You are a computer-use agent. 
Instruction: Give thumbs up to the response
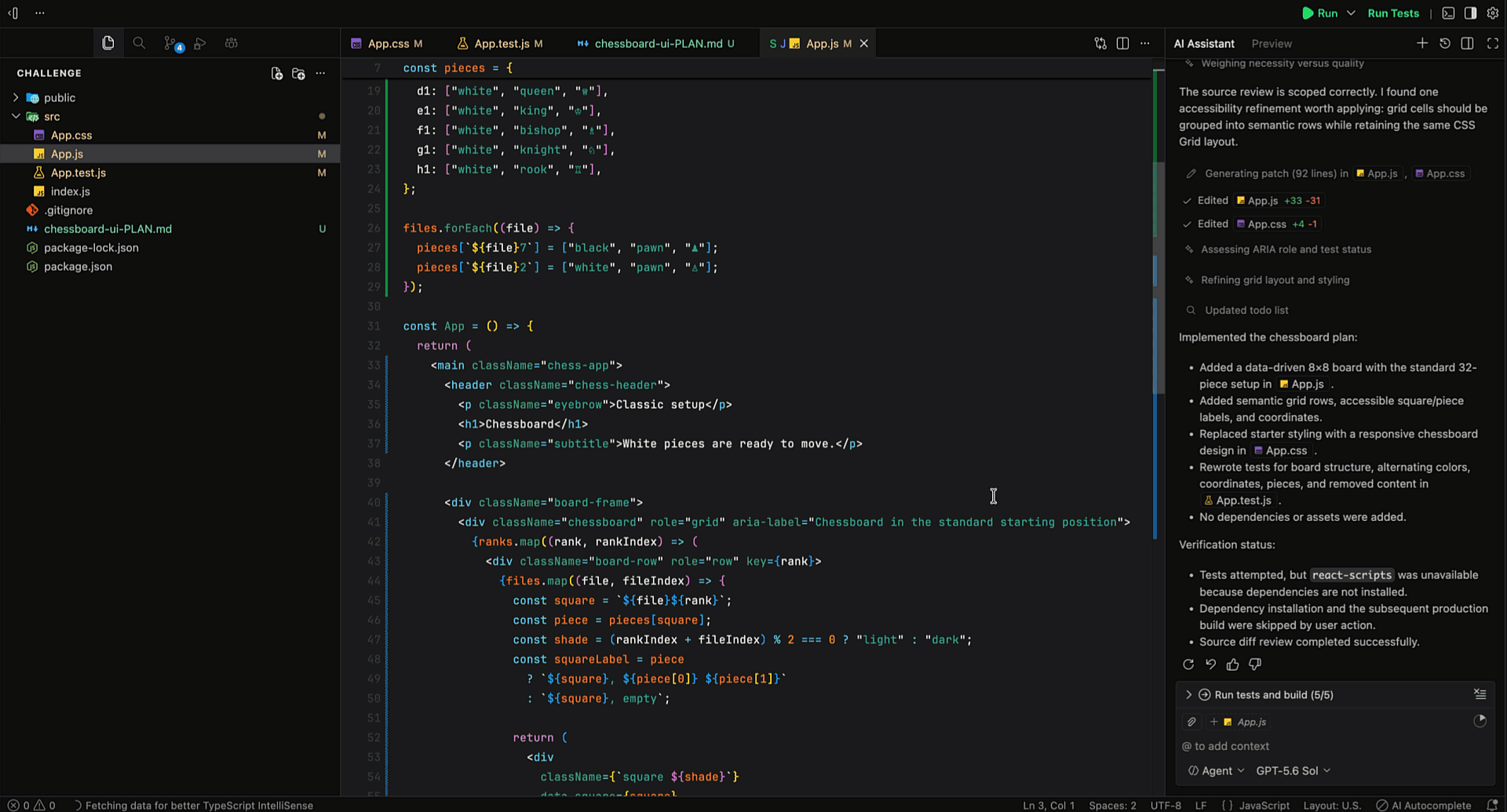pos(1233,665)
